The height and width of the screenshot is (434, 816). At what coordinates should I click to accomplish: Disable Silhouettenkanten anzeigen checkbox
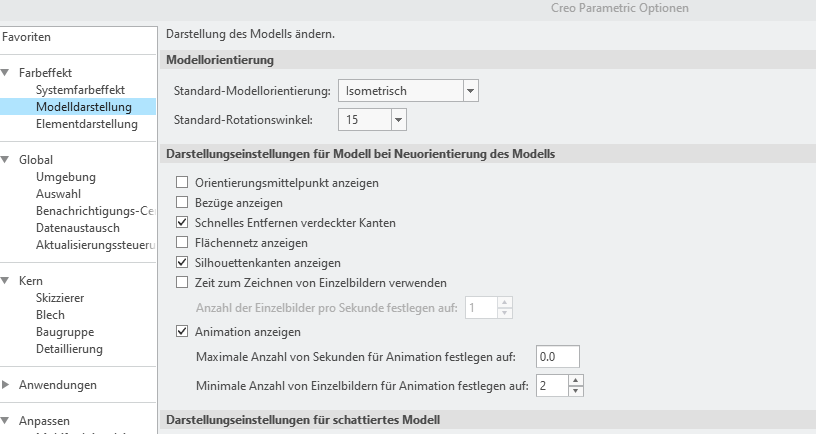tap(182, 262)
